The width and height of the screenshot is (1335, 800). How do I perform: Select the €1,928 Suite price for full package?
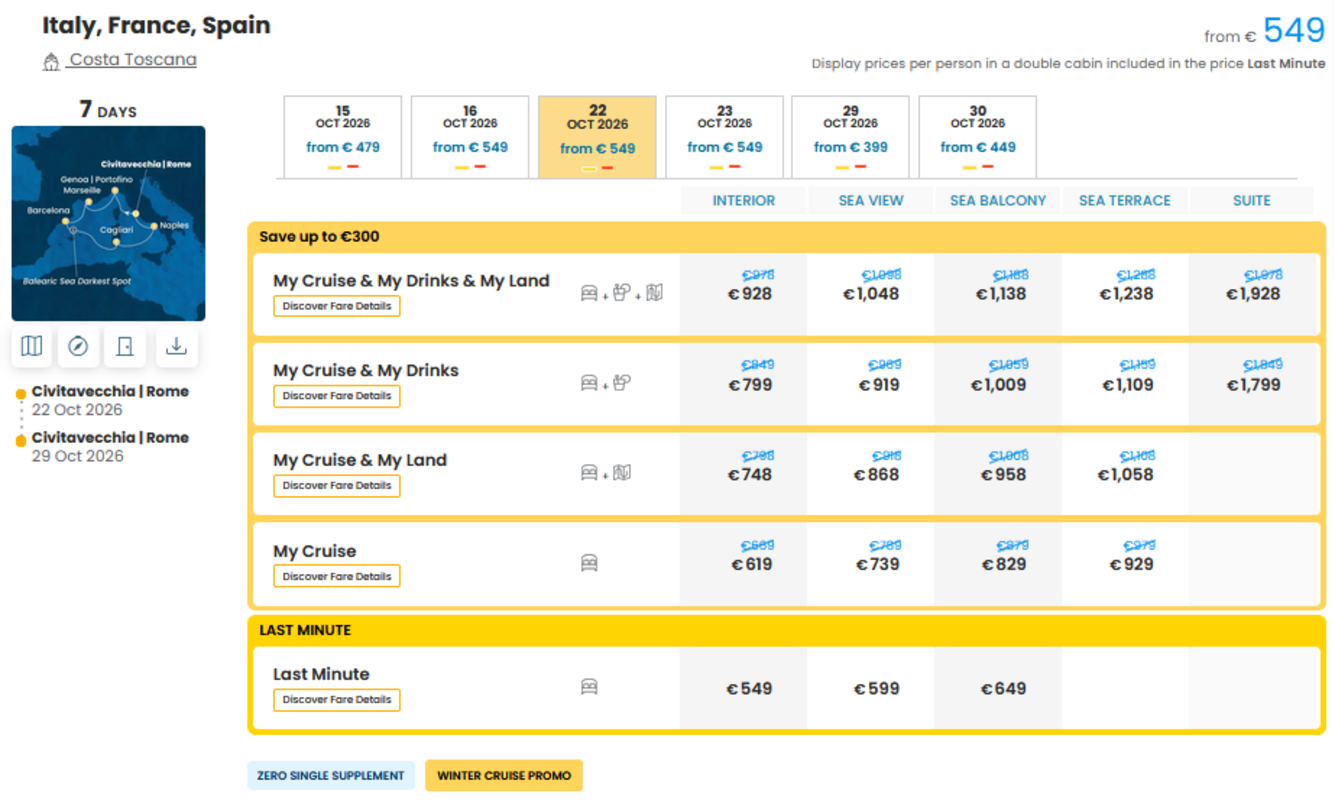click(x=1252, y=294)
